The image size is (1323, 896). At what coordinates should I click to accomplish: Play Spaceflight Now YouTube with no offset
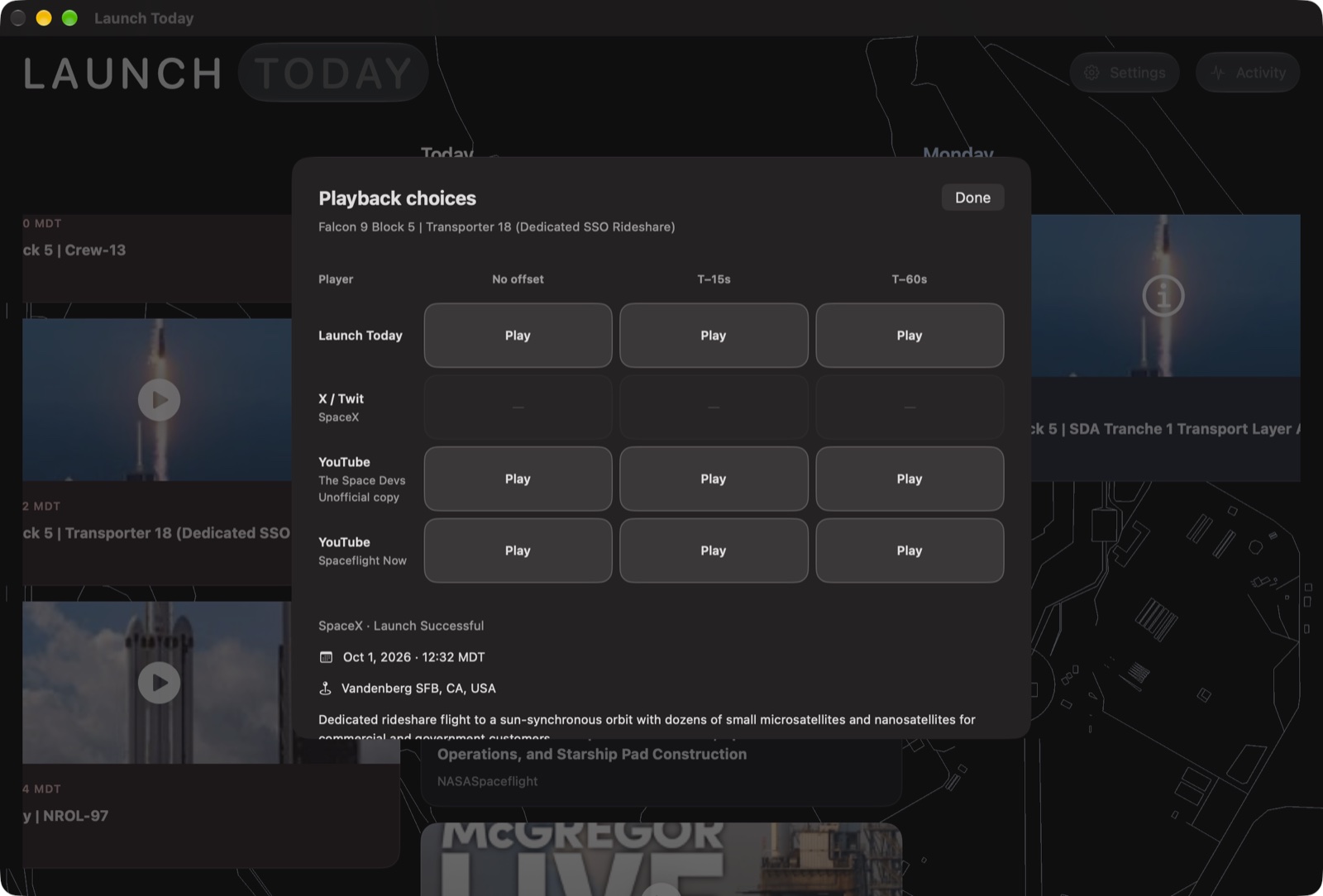pyautogui.click(x=518, y=550)
